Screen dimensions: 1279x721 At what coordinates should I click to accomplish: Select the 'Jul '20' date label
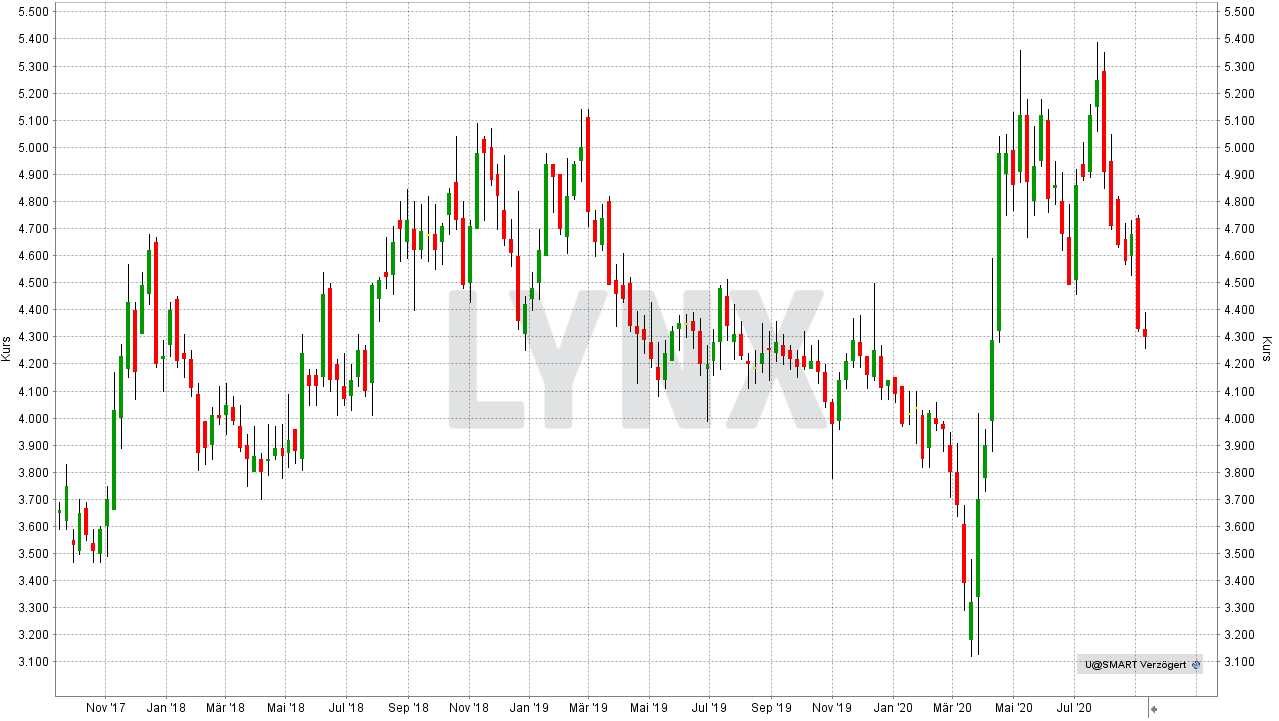(1073, 708)
